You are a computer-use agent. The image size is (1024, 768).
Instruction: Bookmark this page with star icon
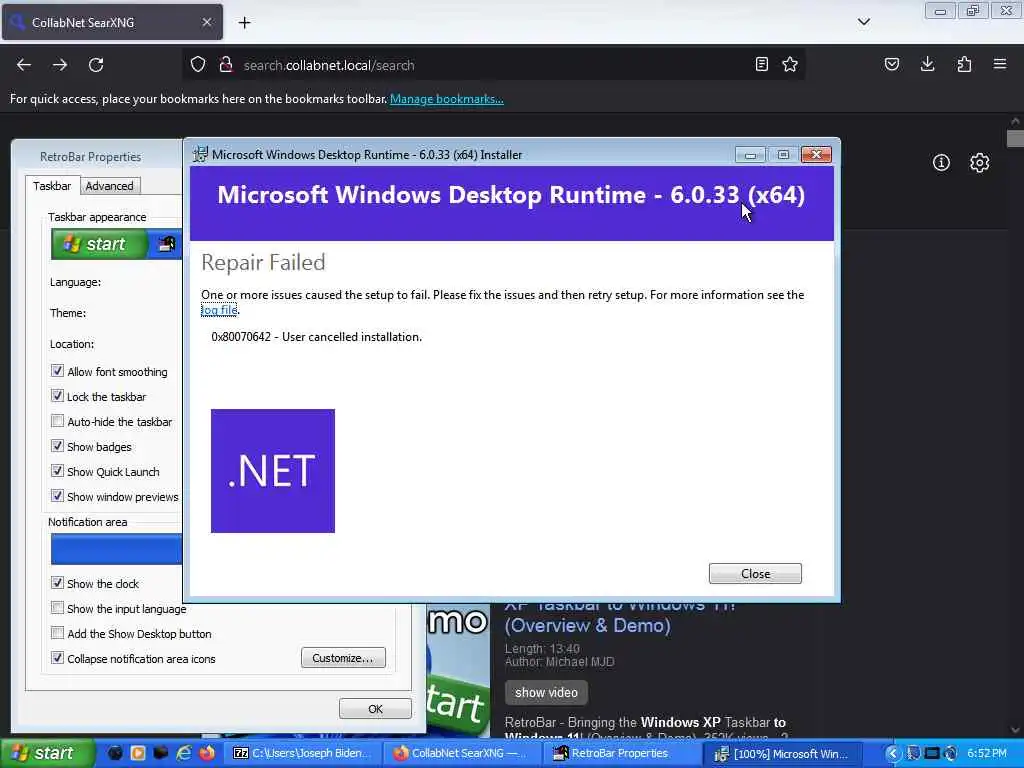(x=790, y=64)
